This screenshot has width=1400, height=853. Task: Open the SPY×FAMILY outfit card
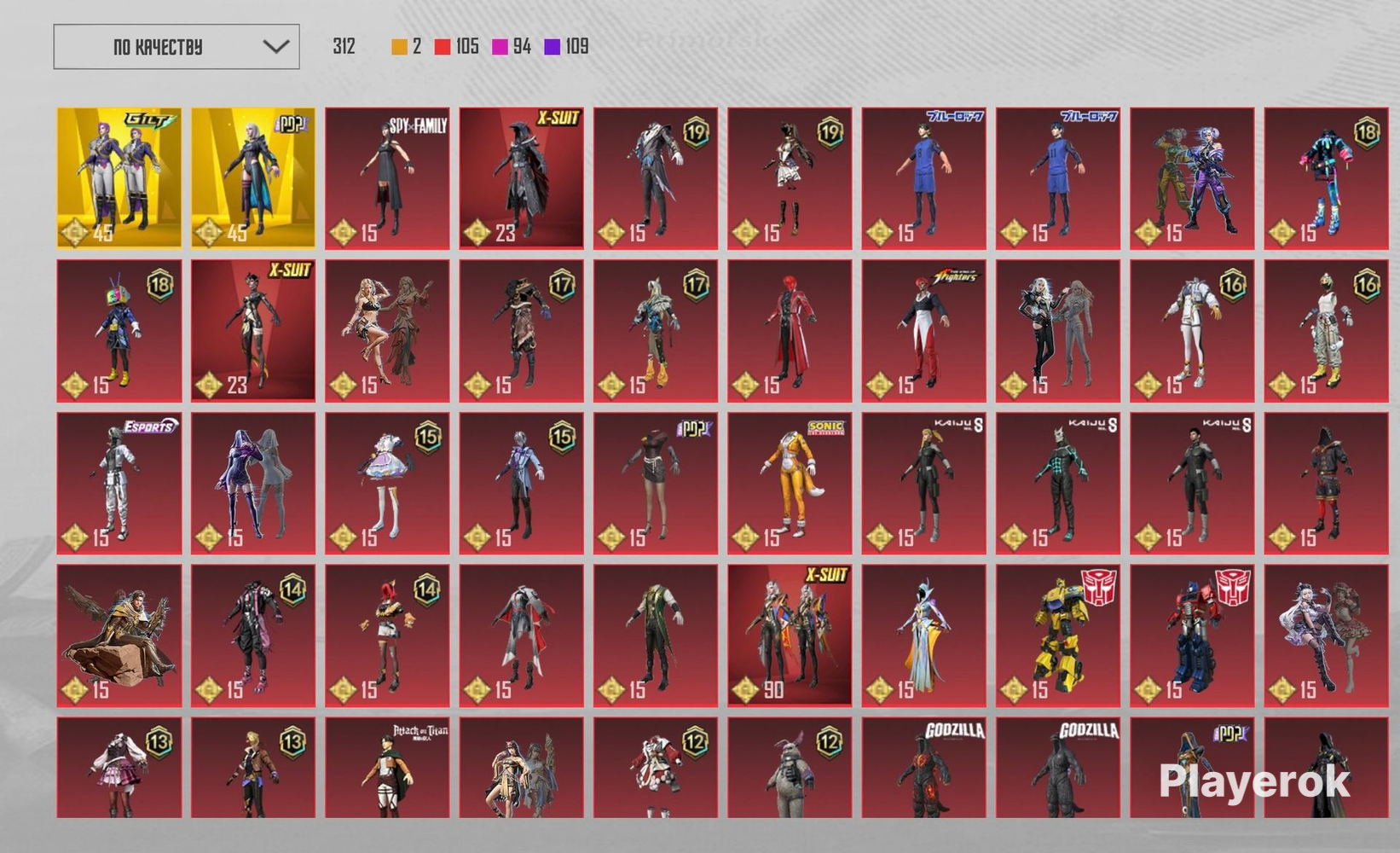click(387, 178)
